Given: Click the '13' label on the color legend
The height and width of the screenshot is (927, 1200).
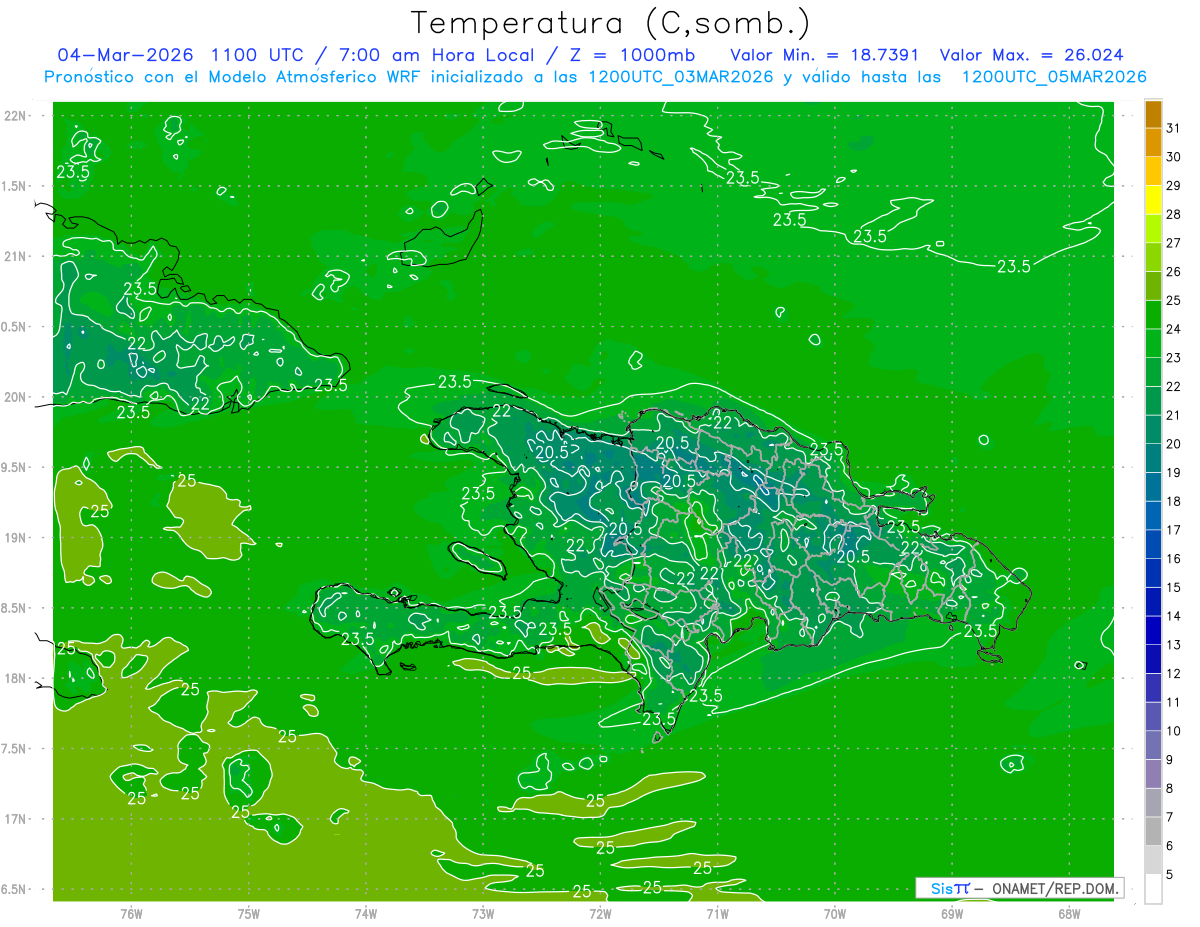Looking at the screenshot, I should point(1174,645).
